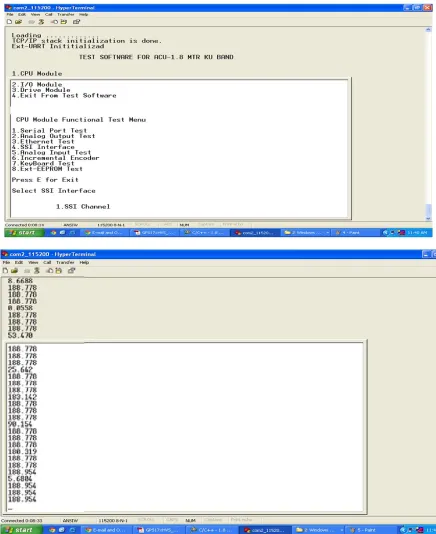Open Call menu in lower HyperTerminal window
Screen dimensions: 436x534
(47, 263)
